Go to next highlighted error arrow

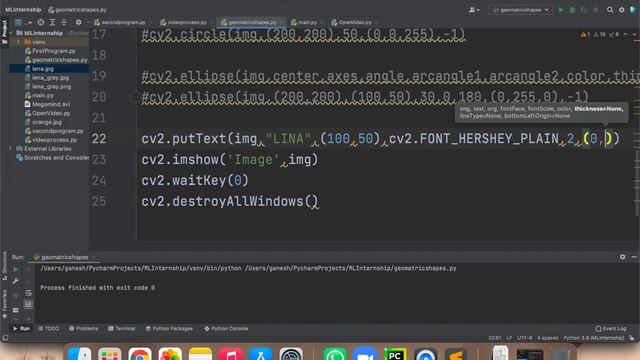[634, 35]
